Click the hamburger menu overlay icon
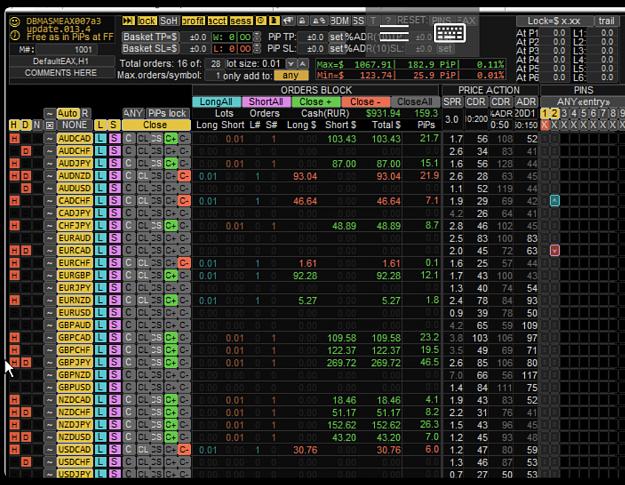 point(394,32)
